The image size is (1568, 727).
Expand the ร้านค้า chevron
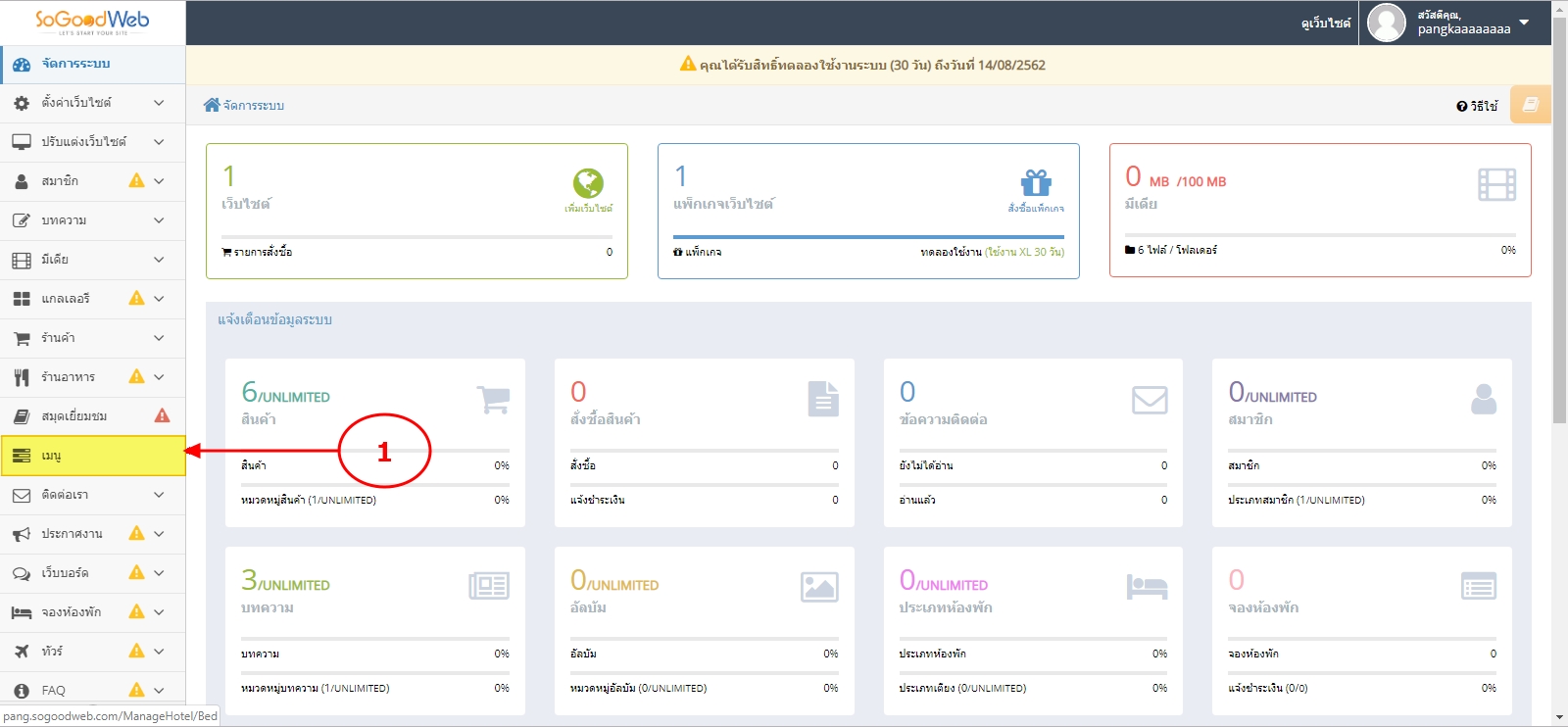coord(159,338)
